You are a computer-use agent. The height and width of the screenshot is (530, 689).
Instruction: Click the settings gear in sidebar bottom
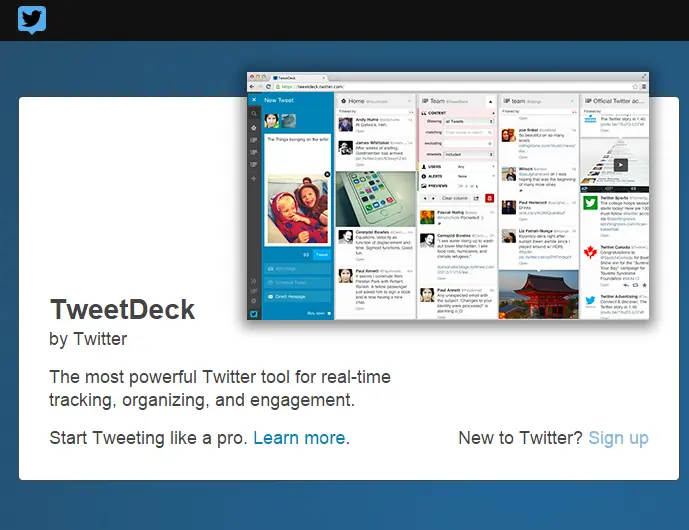[x=254, y=301]
